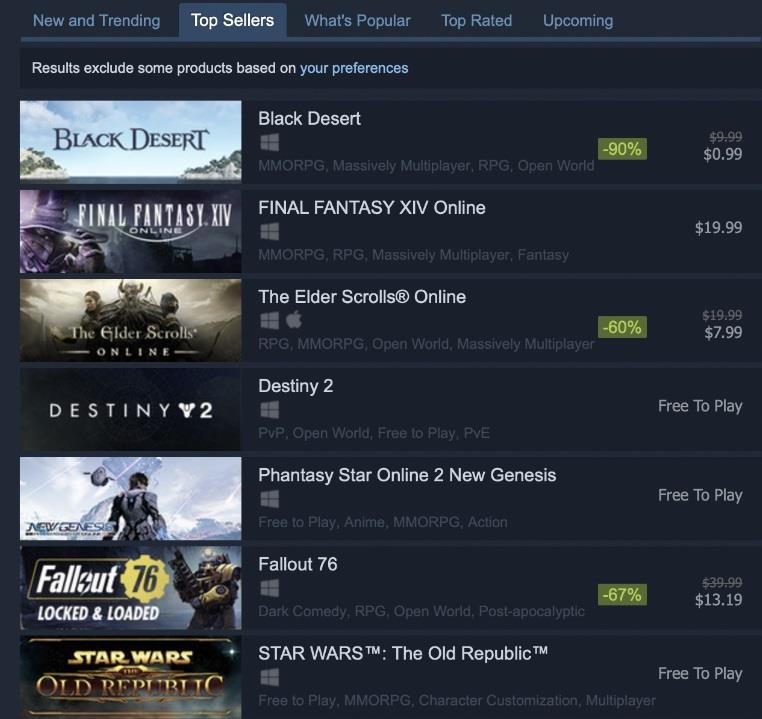Open the 'your preferences' link

click(354, 68)
